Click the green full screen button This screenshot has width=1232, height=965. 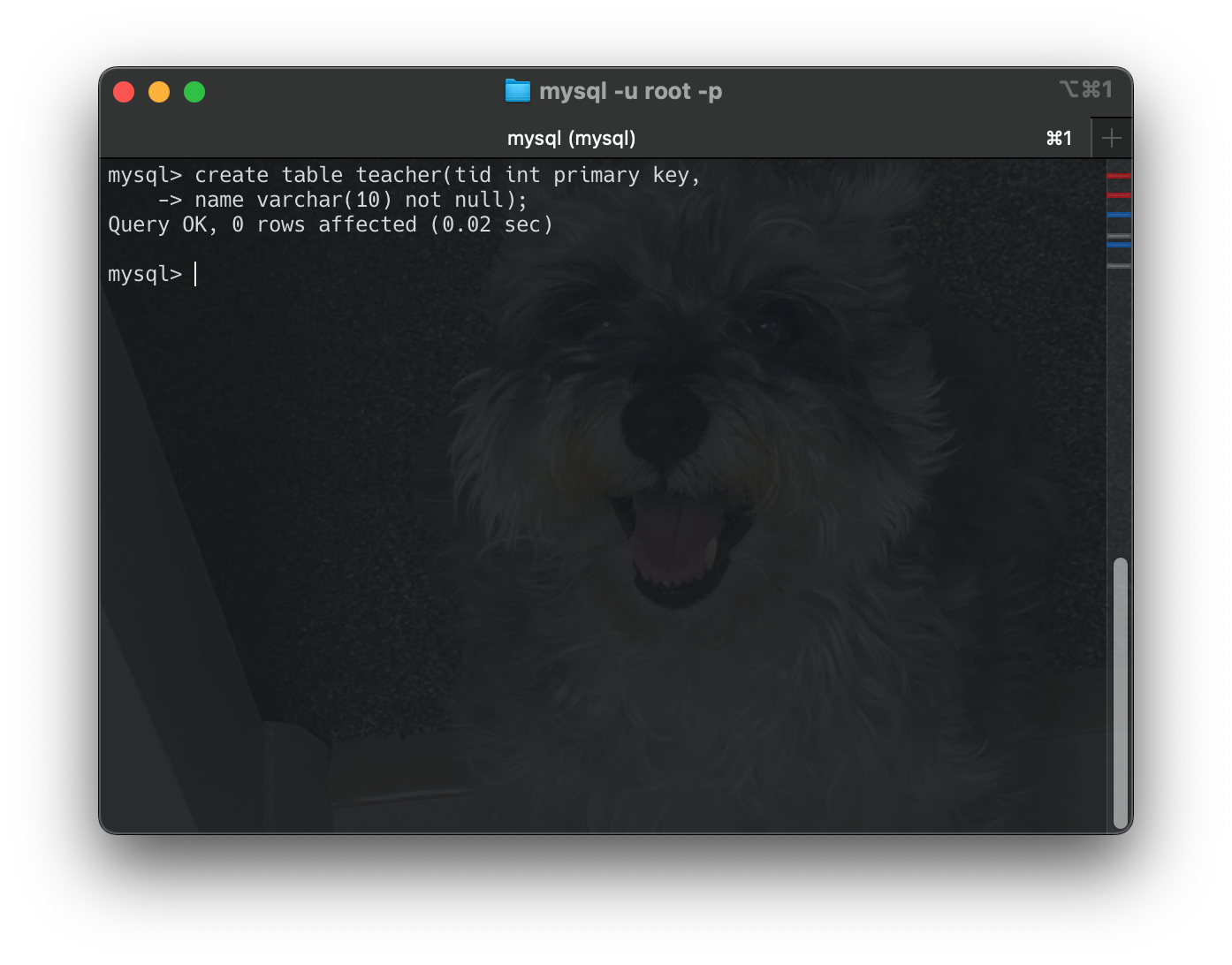[x=194, y=91]
